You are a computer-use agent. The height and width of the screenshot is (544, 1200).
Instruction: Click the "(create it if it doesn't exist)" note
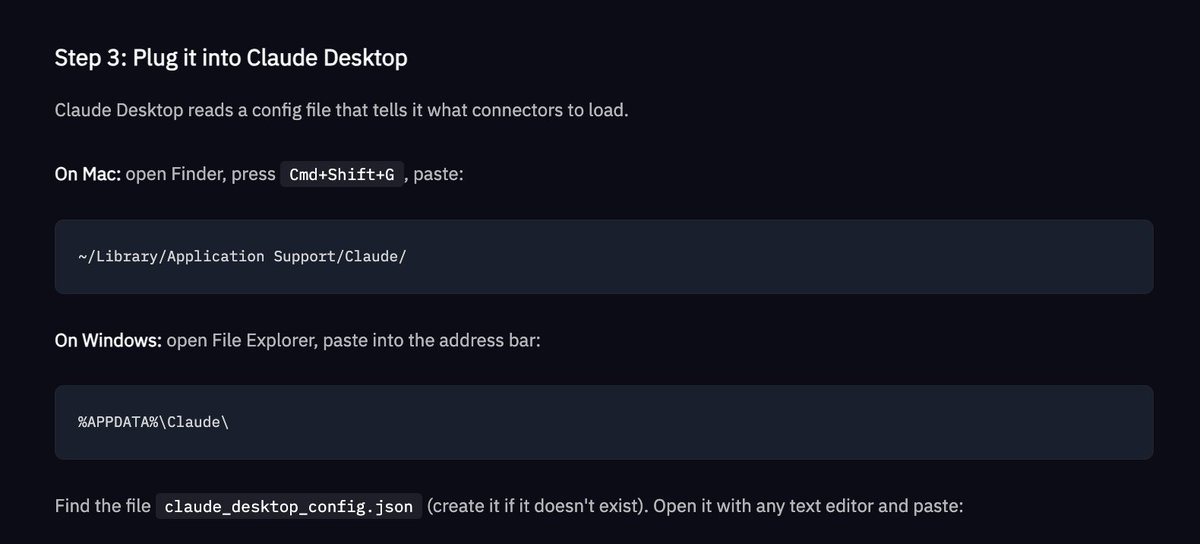click(x=533, y=506)
